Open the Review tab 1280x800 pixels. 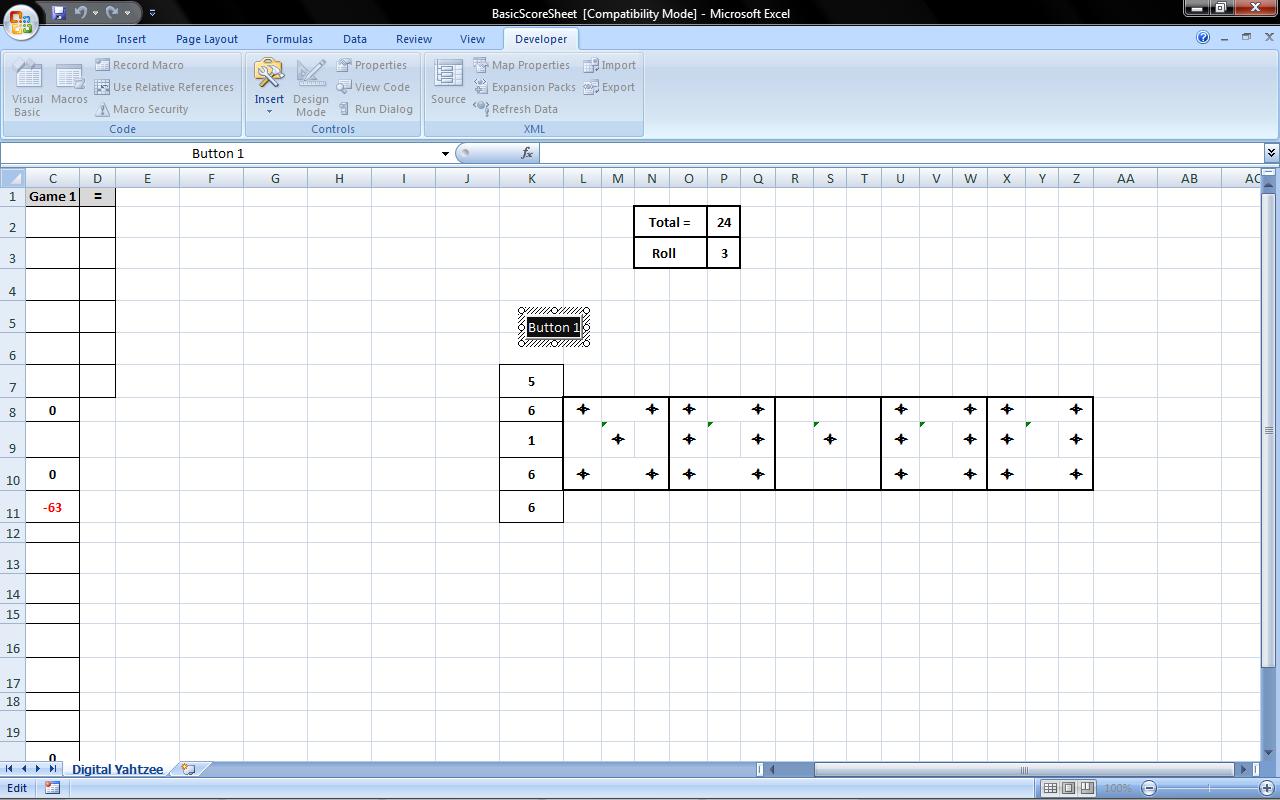click(414, 39)
